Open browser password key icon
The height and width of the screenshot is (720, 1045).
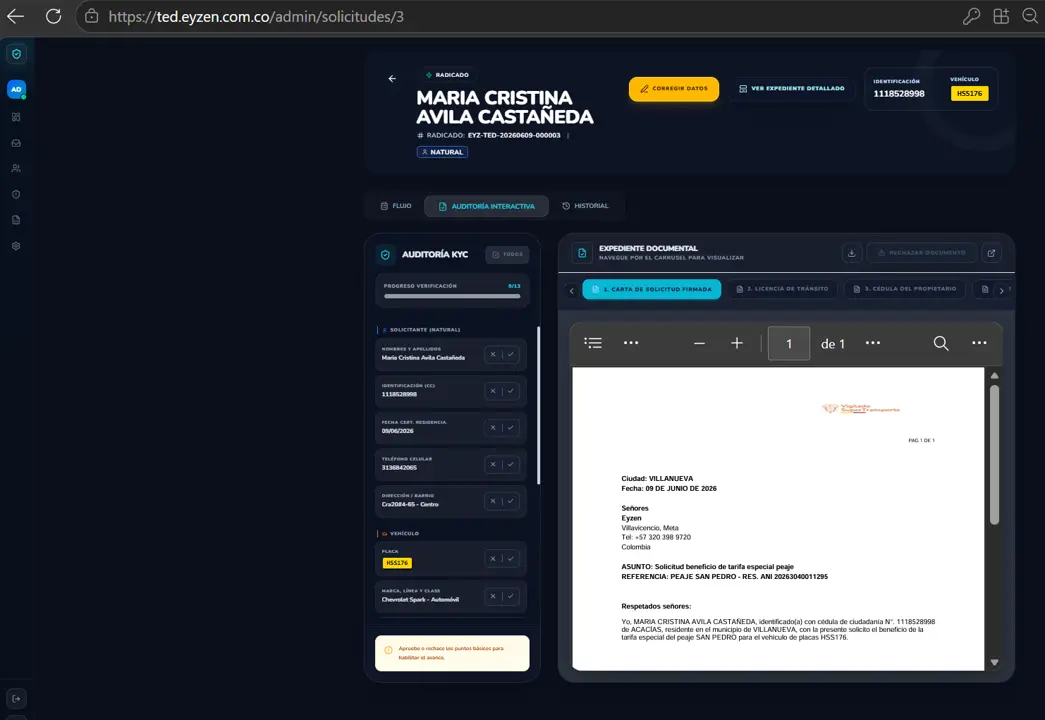pos(971,17)
